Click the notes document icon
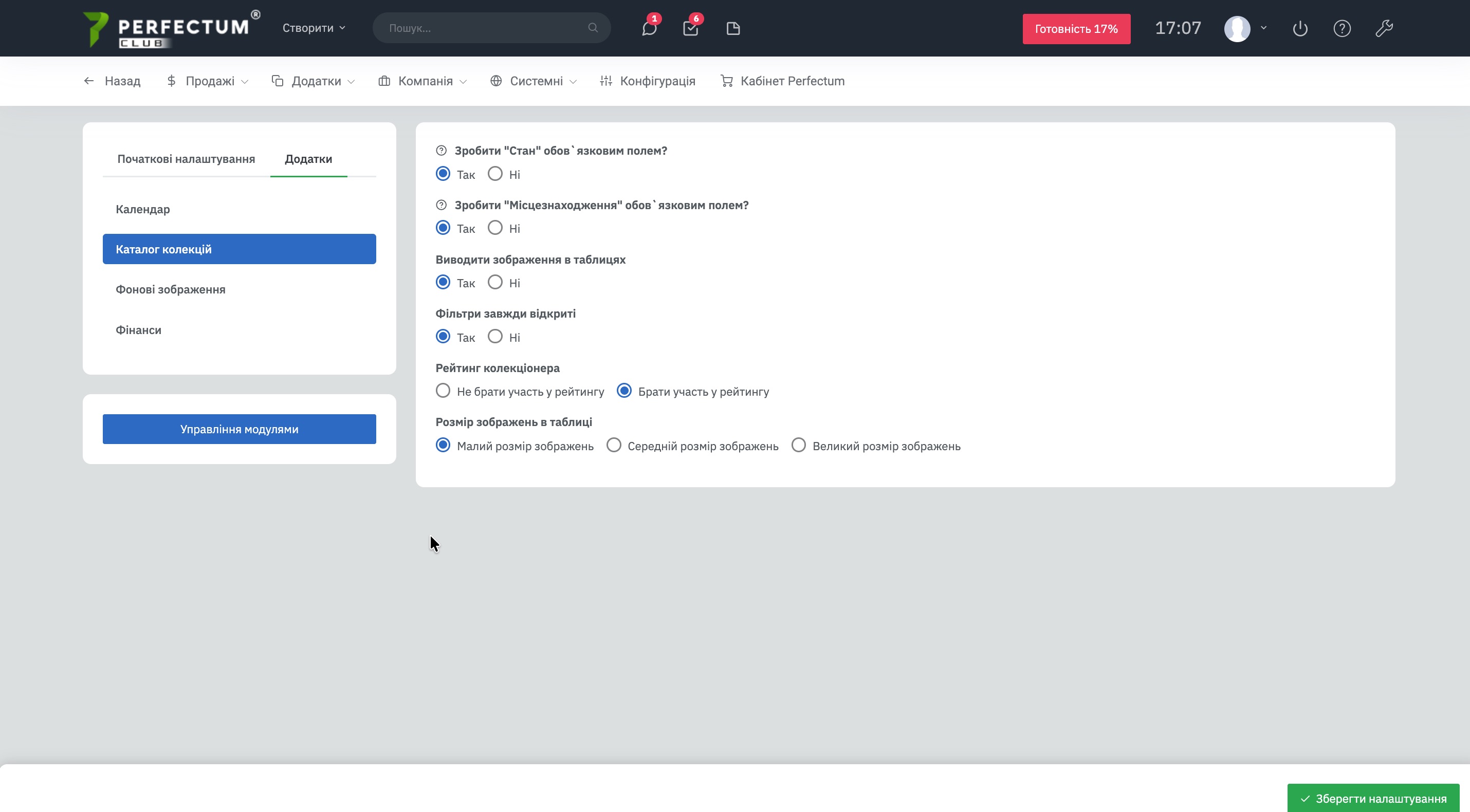This screenshot has width=1470, height=812. 733,28
